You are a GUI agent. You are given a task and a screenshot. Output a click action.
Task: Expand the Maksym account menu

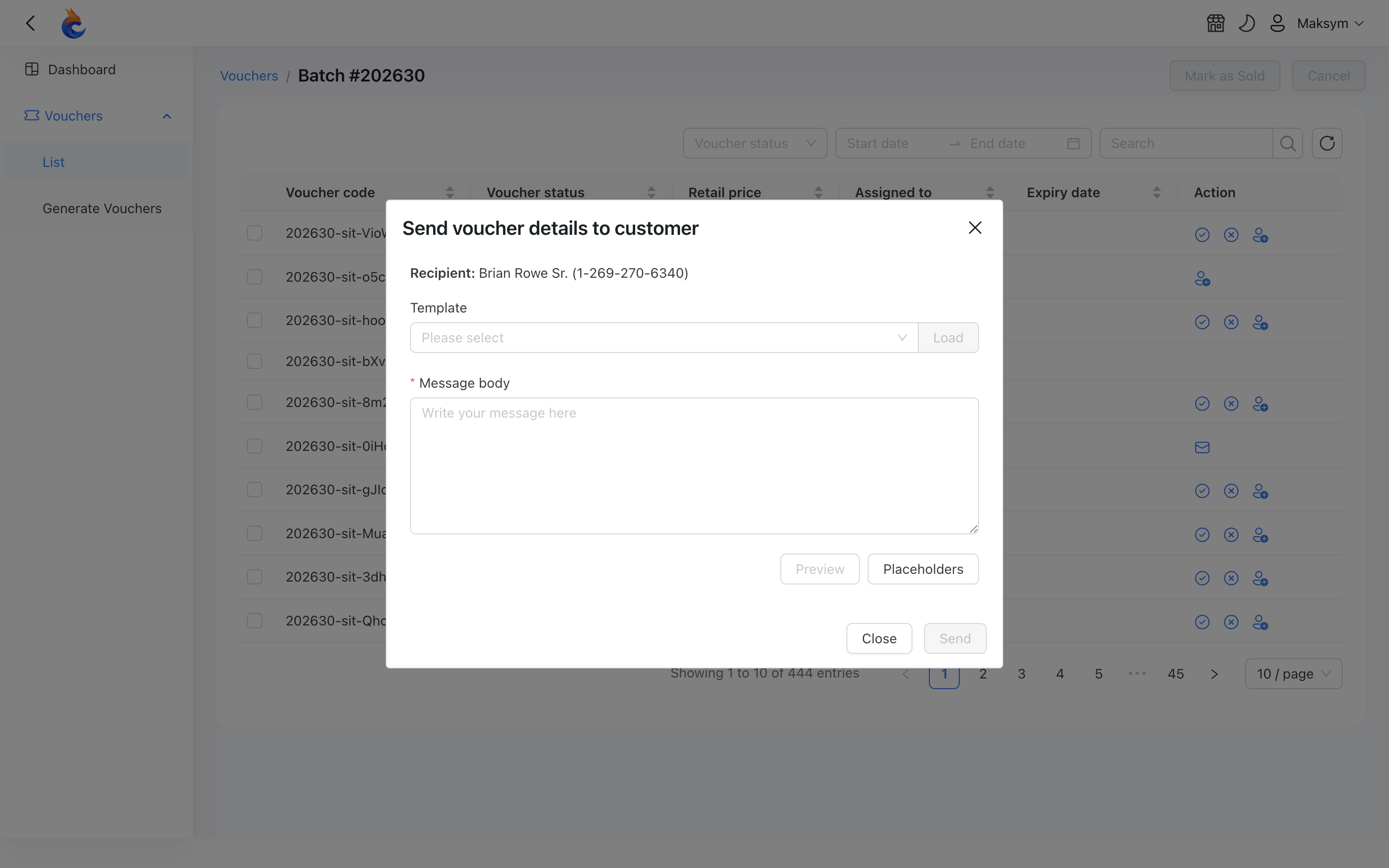tap(1330, 24)
